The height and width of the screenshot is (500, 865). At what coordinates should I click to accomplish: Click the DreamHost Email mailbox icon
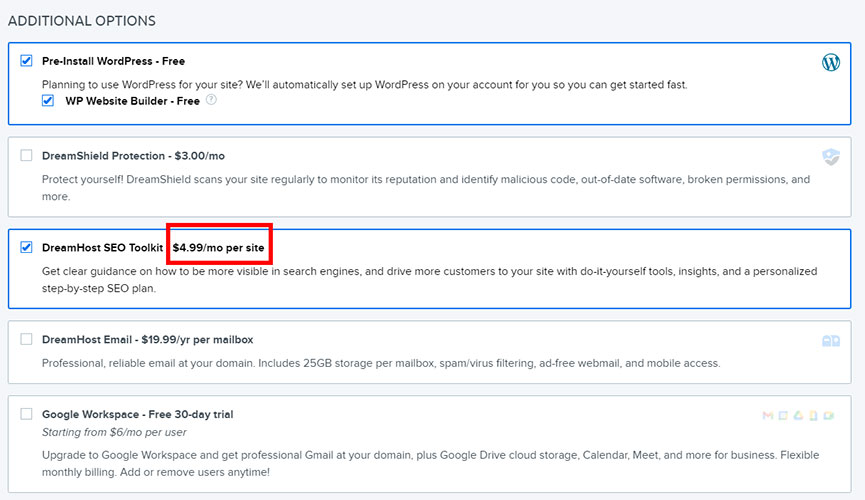pyautogui.click(x=831, y=341)
